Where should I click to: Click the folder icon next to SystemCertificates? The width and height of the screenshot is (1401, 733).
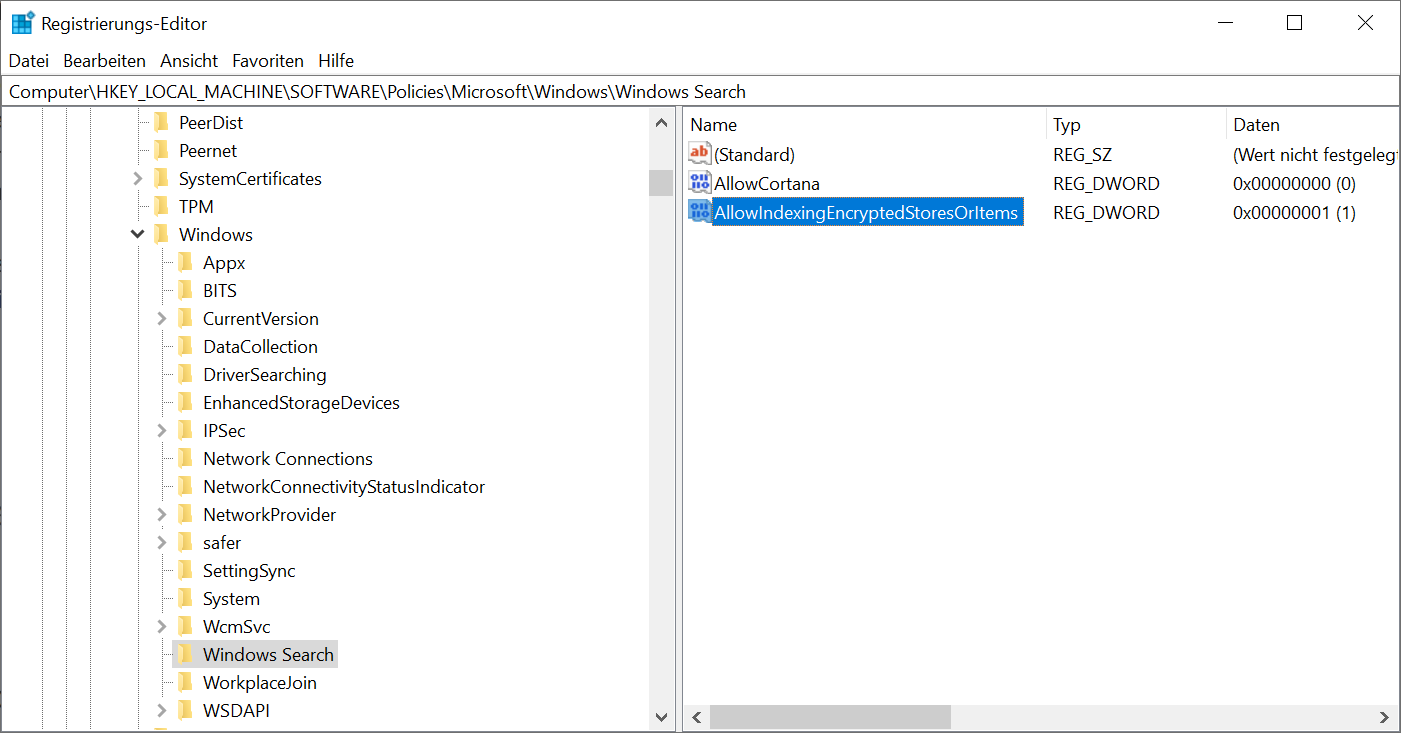pos(161,179)
